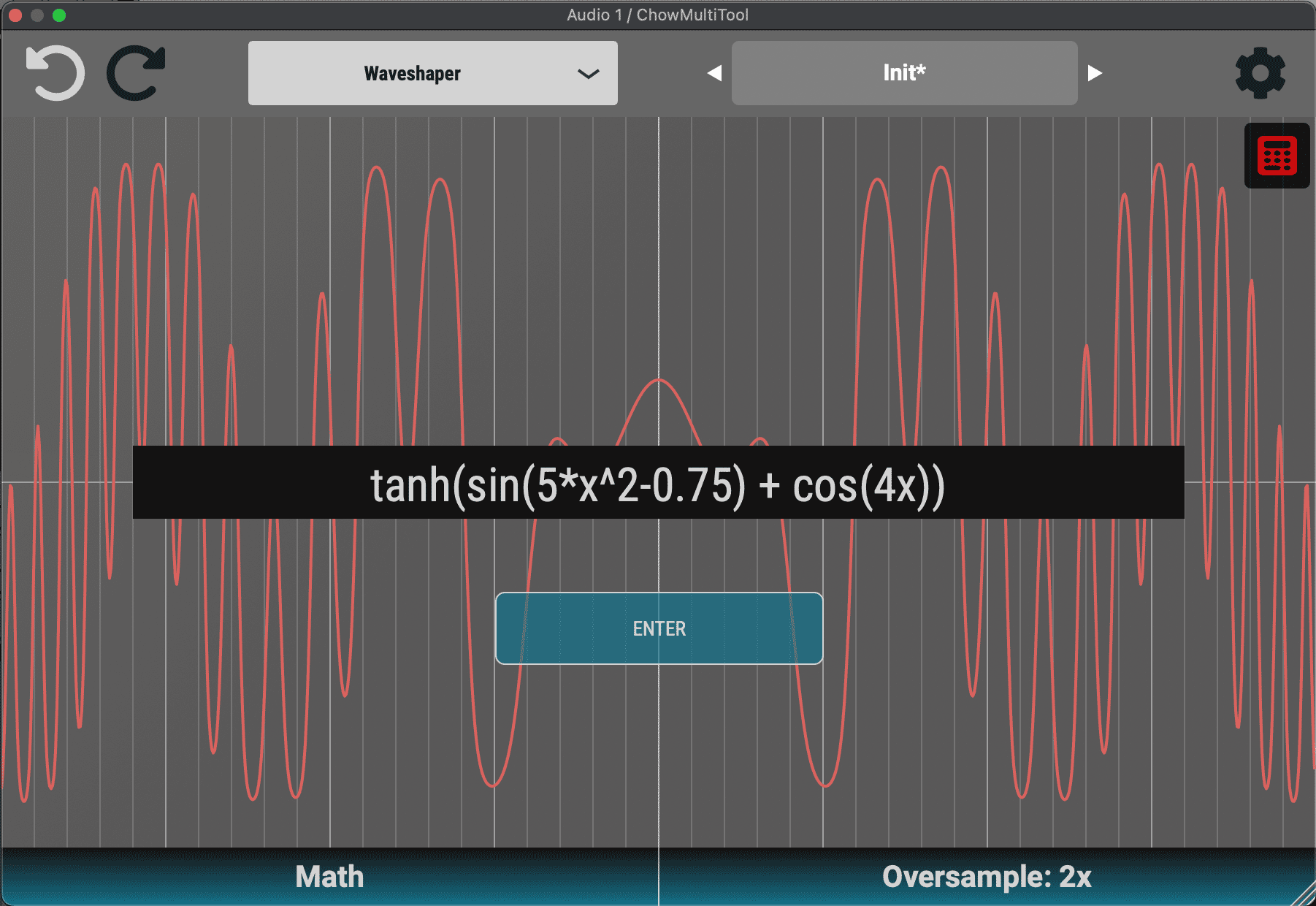Open the Waveshaper mode dropdown
Viewport: 1316px width, 906px height.
click(x=432, y=72)
